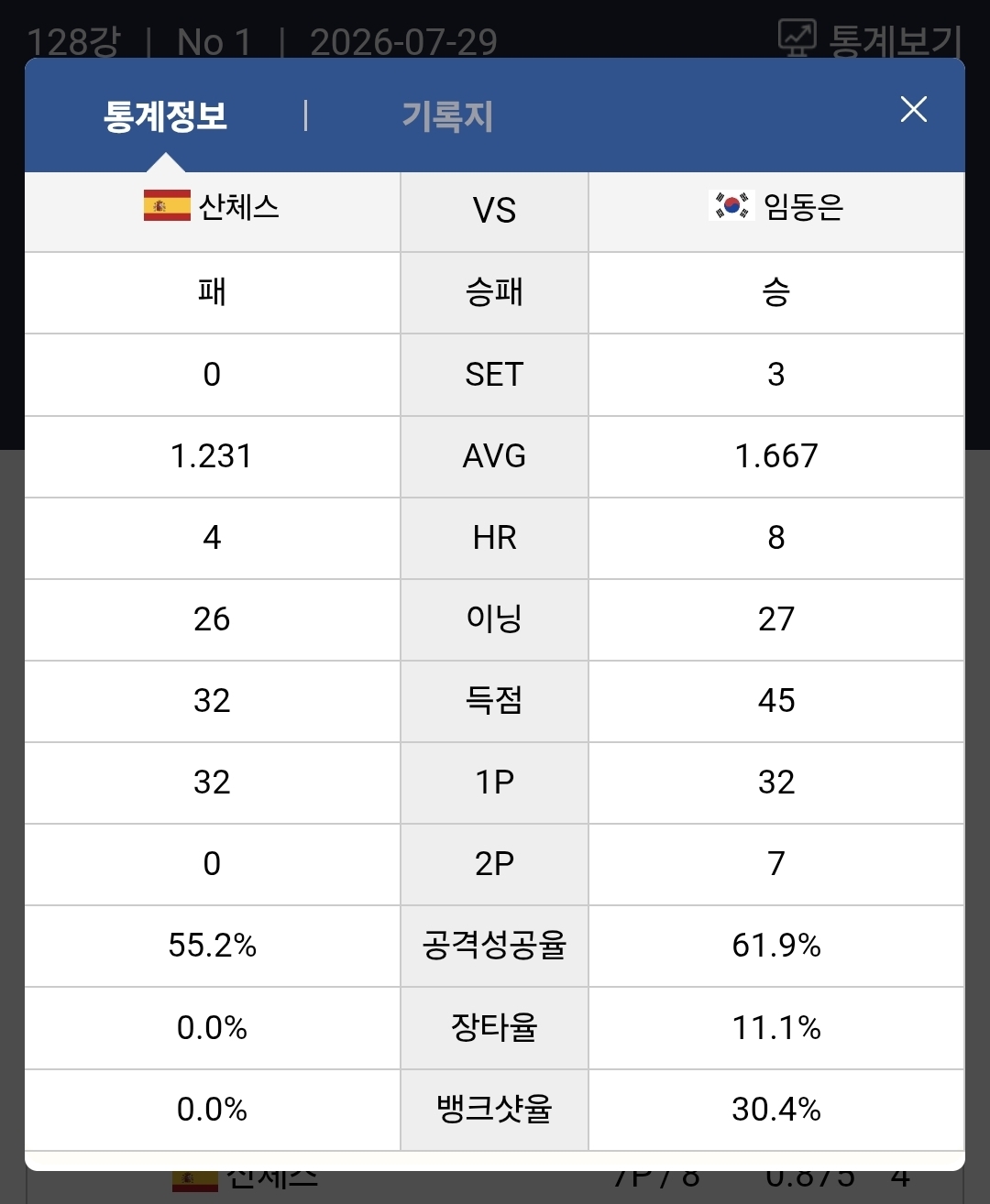This screenshot has width=990, height=1204.
Task: Click the South Korea flag beside 임동은
Action: 731,205
